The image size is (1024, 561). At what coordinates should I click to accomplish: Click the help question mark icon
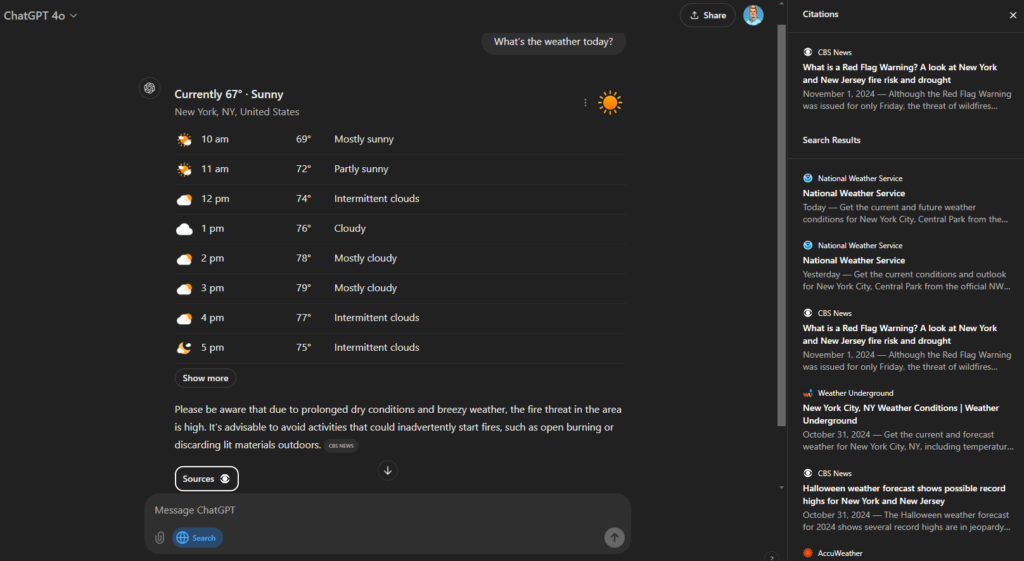point(770,556)
